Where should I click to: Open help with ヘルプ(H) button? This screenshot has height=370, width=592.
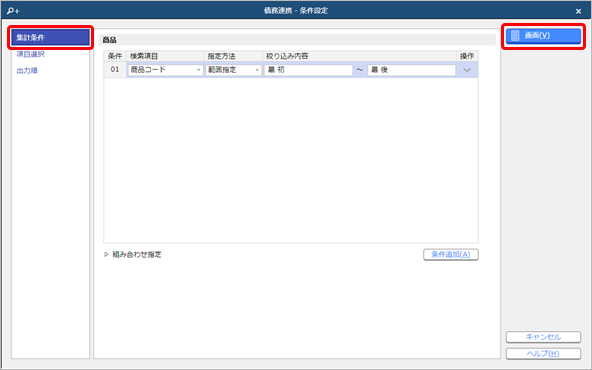tap(543, 353)
